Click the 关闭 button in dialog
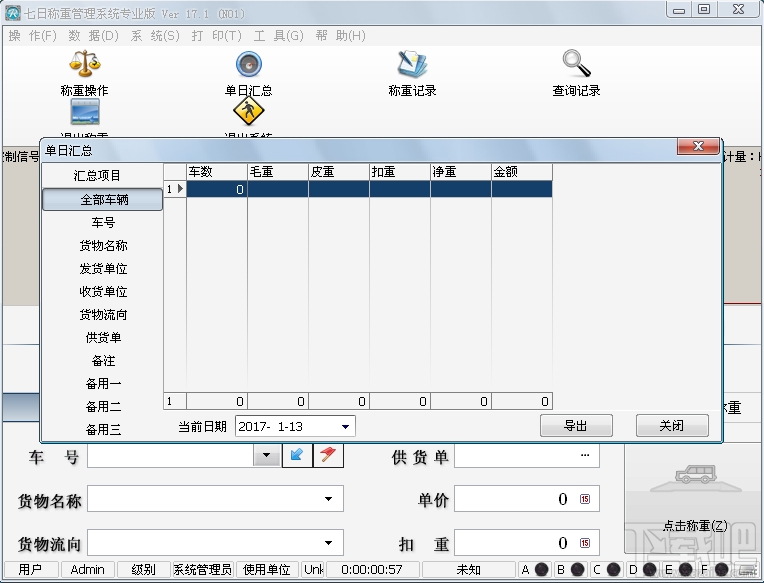The height and width of the screenshot is (583, 764). 672,426
